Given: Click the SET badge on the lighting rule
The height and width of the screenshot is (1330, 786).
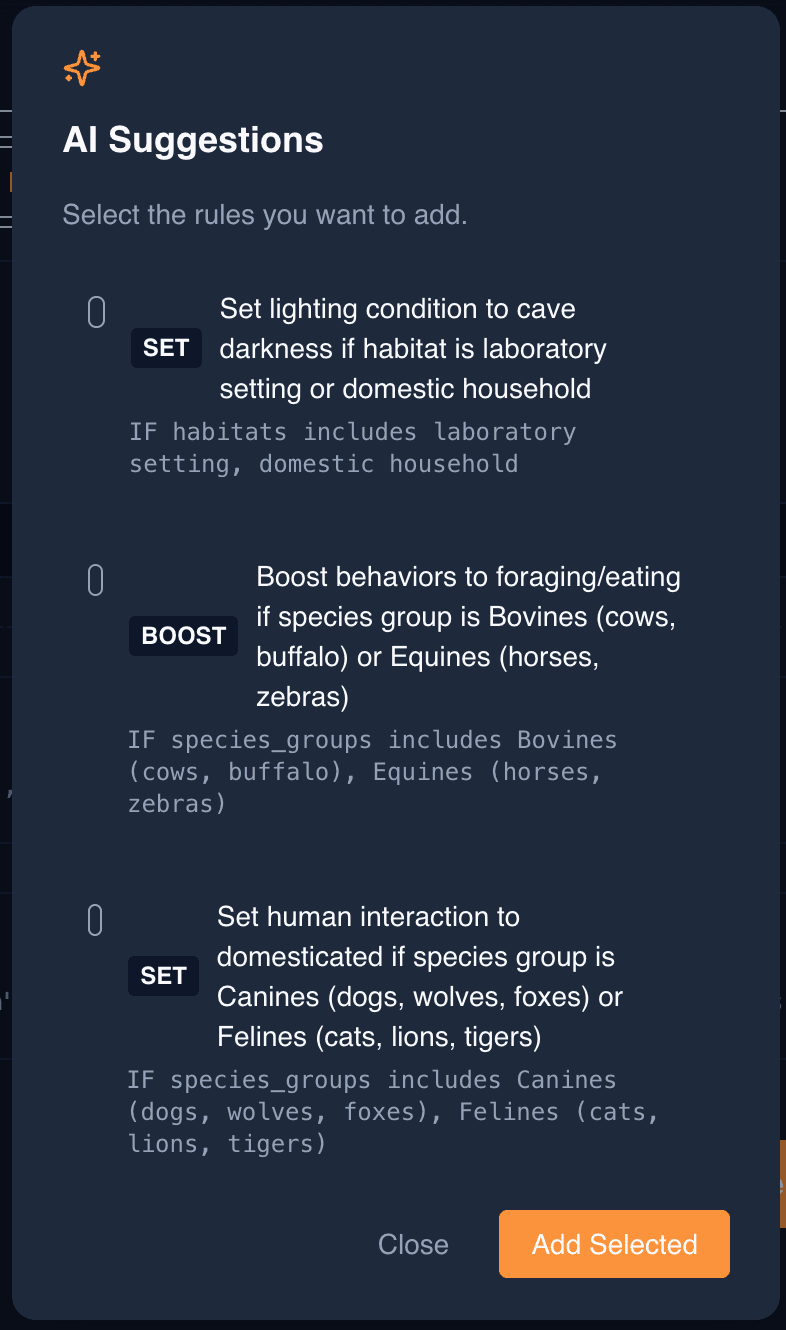Looking at the screenshot, I should coord(166,347).
